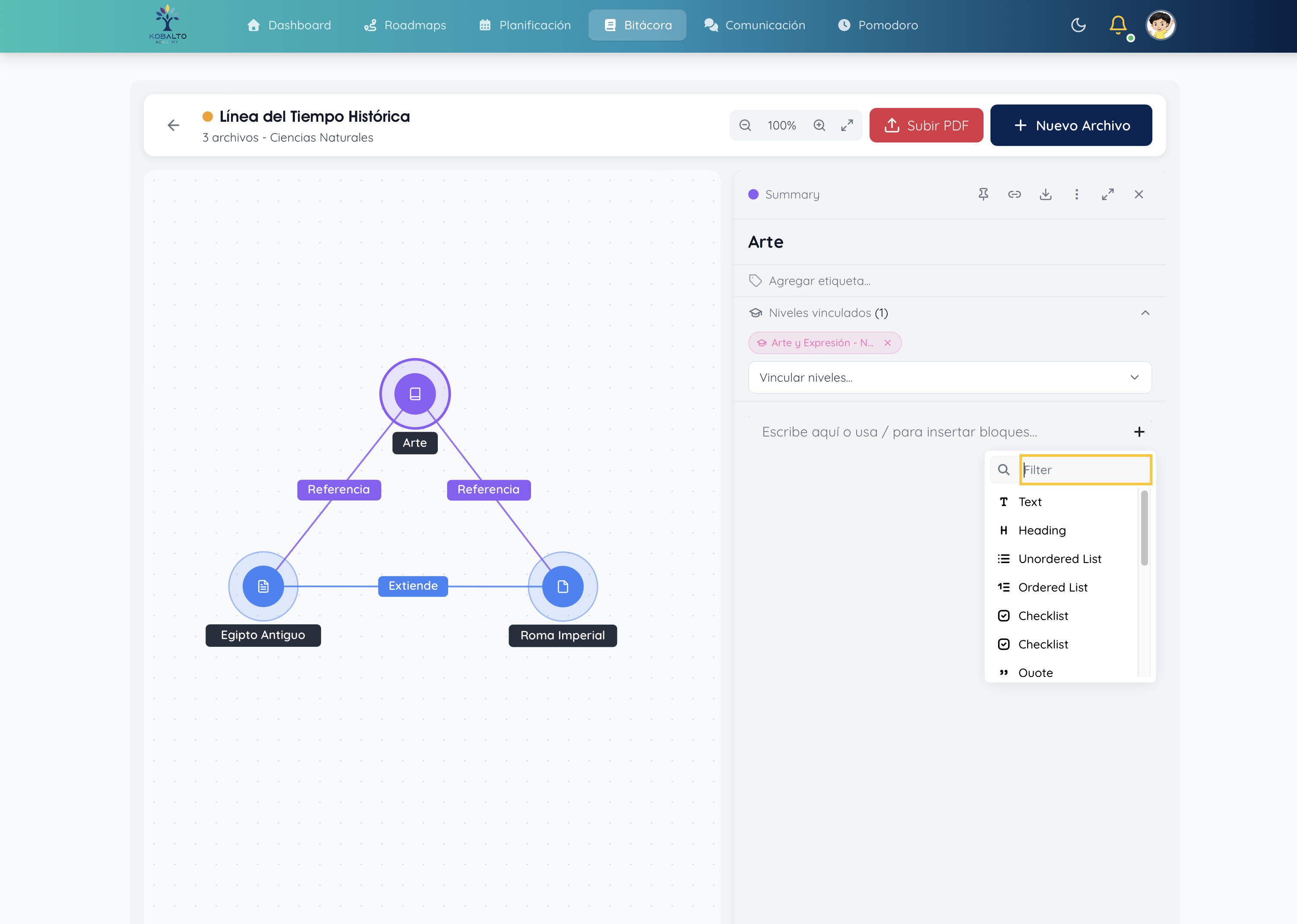Zoom out the canvas view
Screen dimensions: 1297x924
tap(745, 125)
